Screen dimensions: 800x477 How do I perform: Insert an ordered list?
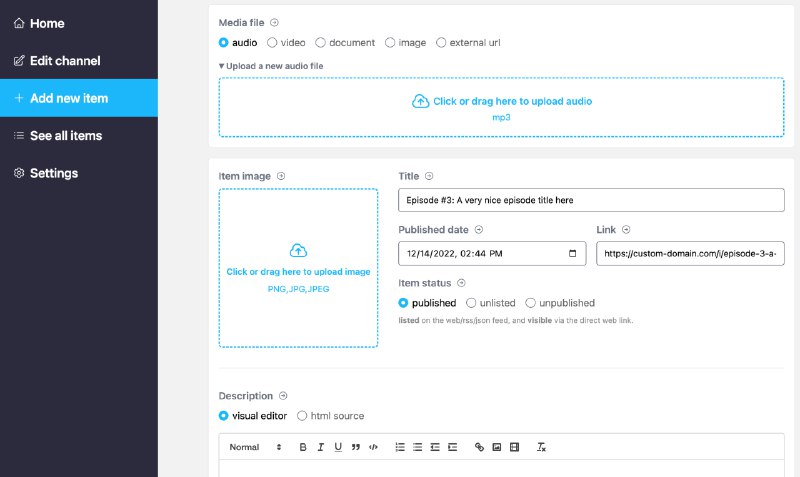(400, 447)
